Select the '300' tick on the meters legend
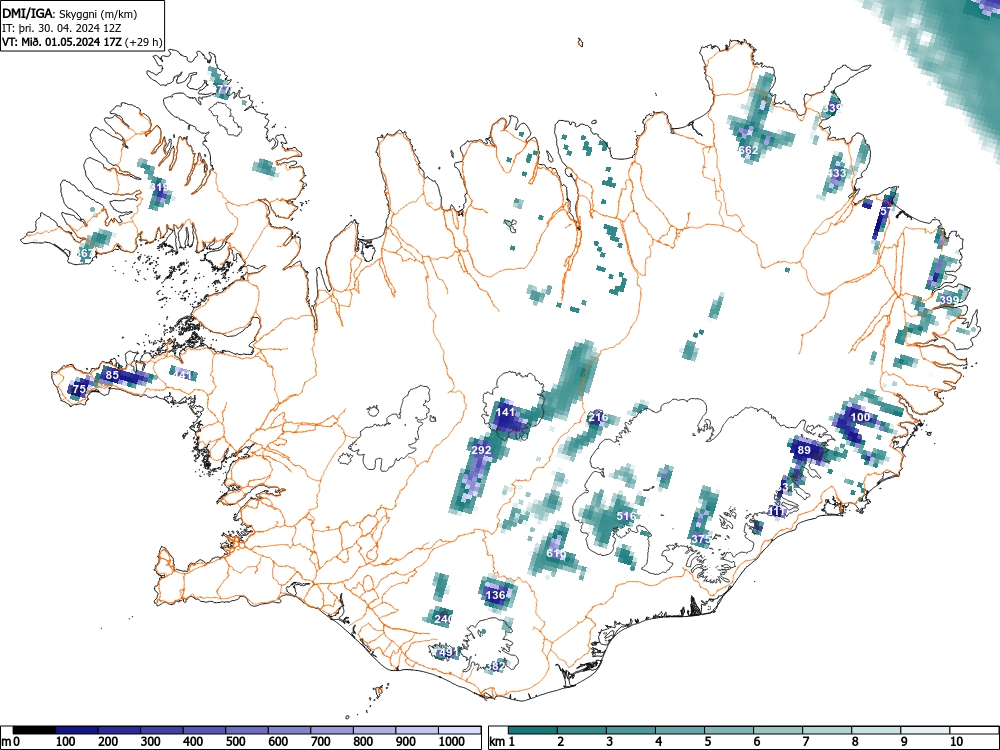This screenshot has width=1000, height=750. 151,742
